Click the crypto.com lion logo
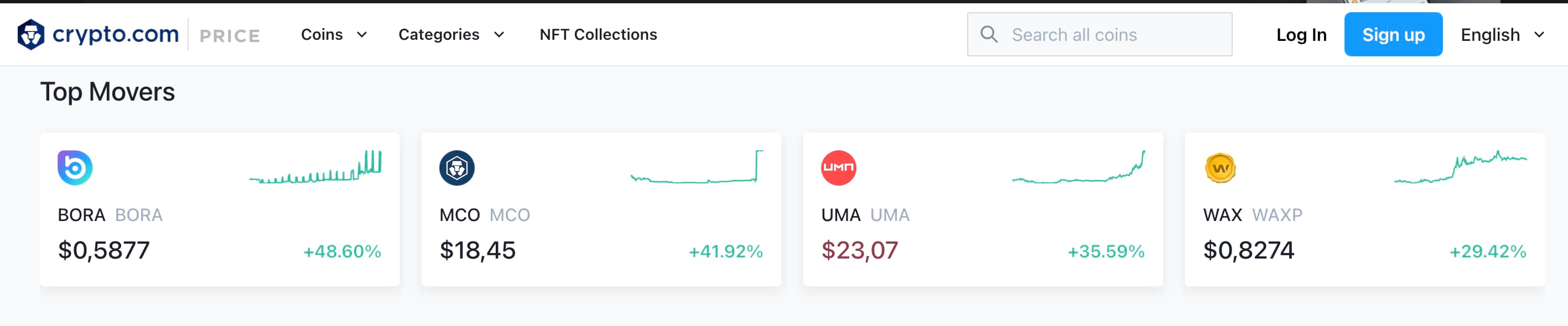 point(31,35)
